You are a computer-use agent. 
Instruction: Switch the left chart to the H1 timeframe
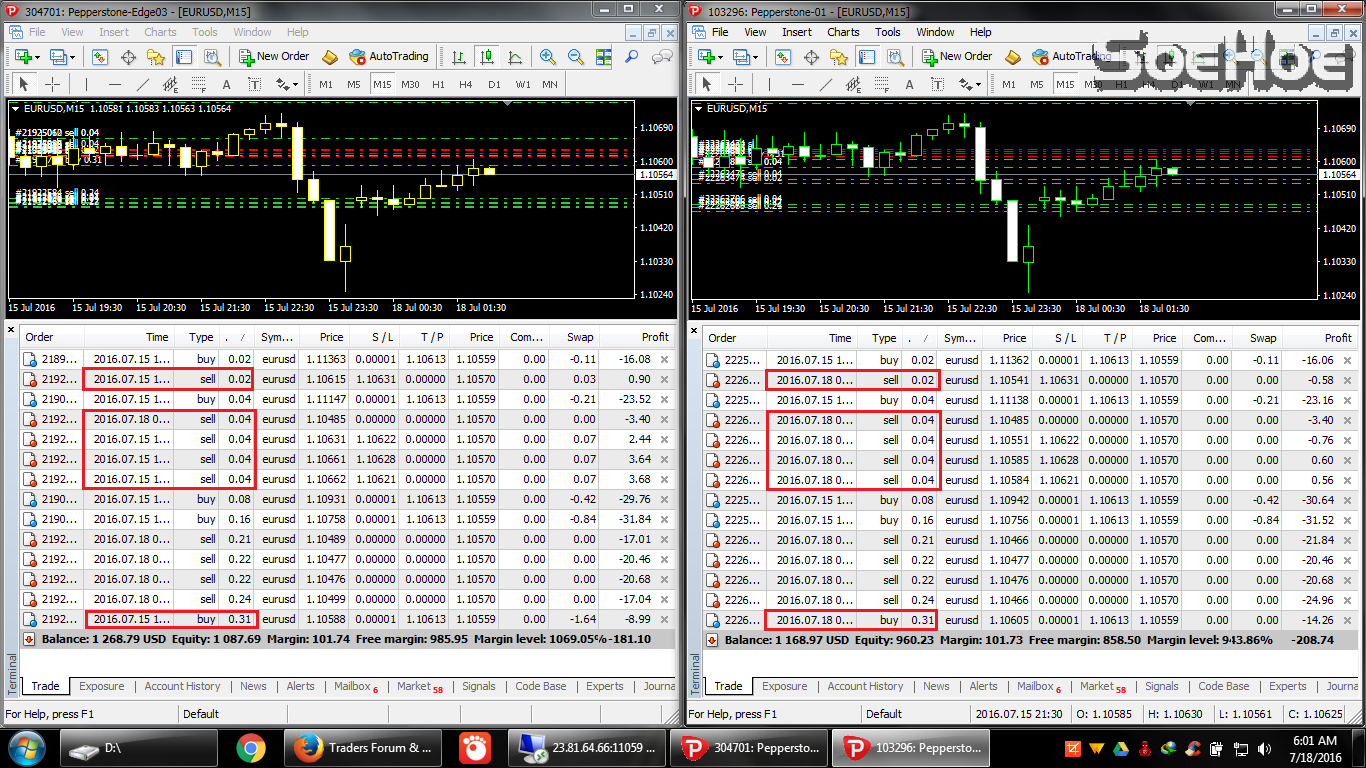[438, 85]
